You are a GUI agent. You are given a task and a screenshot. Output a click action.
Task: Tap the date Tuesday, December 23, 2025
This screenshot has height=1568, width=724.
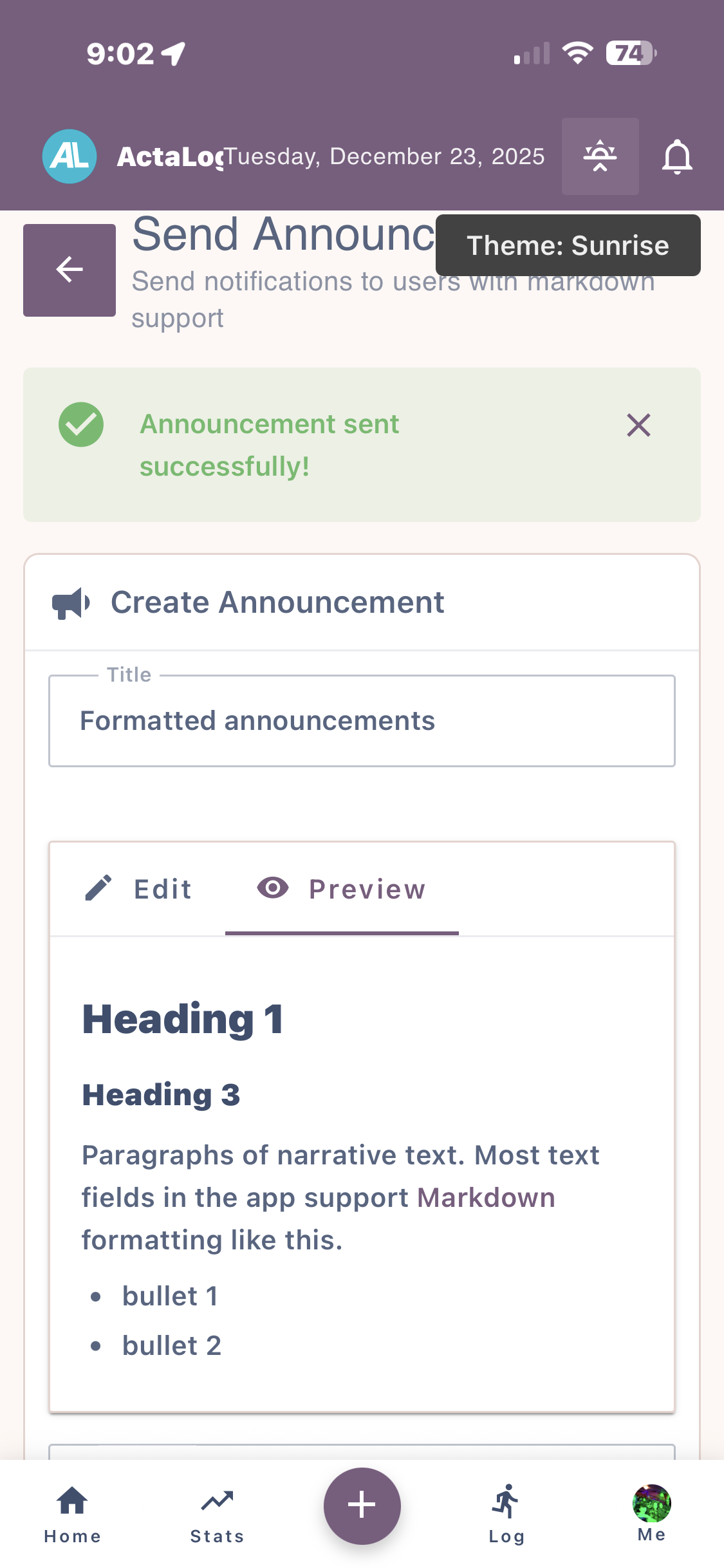(x=385, y=156)
